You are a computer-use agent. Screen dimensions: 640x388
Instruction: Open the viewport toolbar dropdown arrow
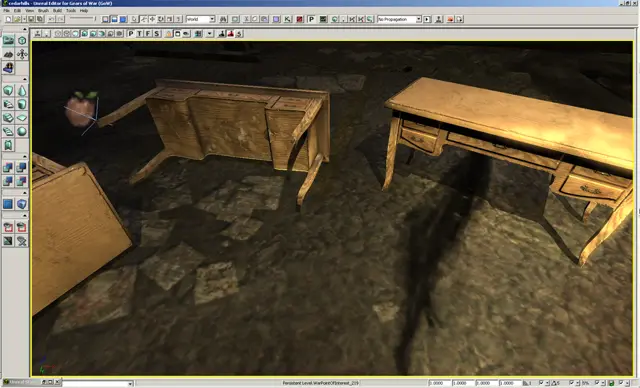210,34
